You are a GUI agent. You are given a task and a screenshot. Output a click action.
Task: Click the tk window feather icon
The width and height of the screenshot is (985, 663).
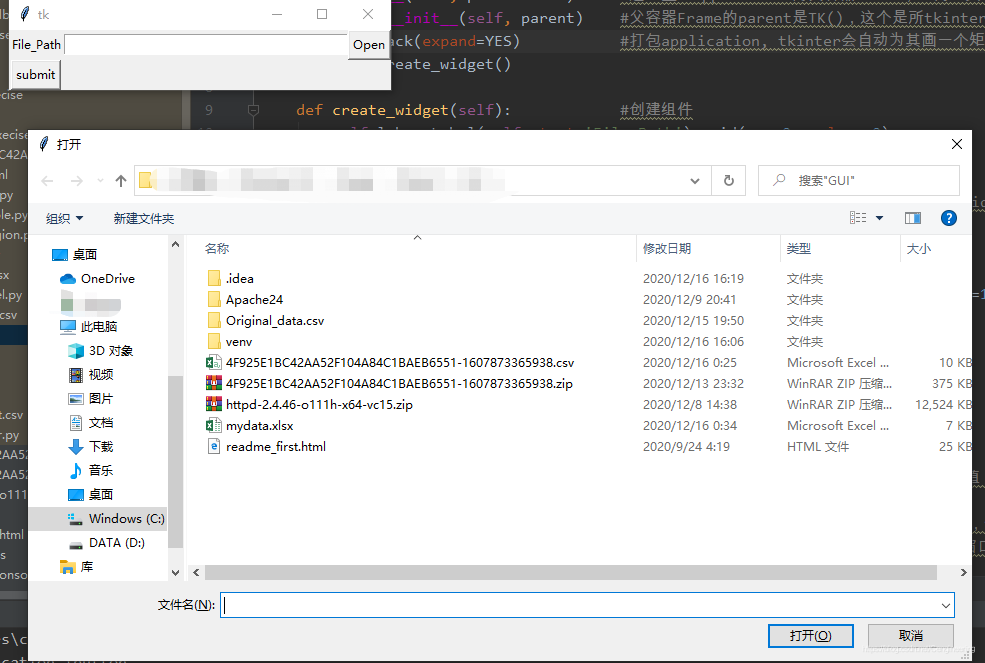click(24, 14)
